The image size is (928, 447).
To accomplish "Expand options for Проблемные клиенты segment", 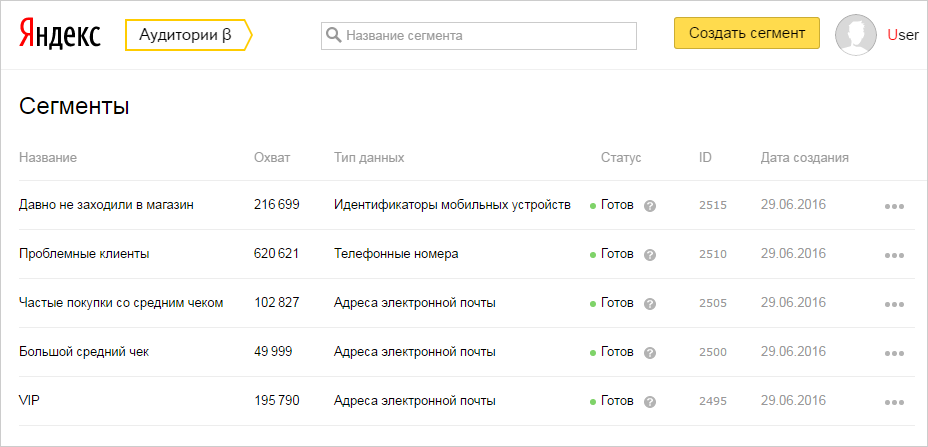I will click(894, 255).
